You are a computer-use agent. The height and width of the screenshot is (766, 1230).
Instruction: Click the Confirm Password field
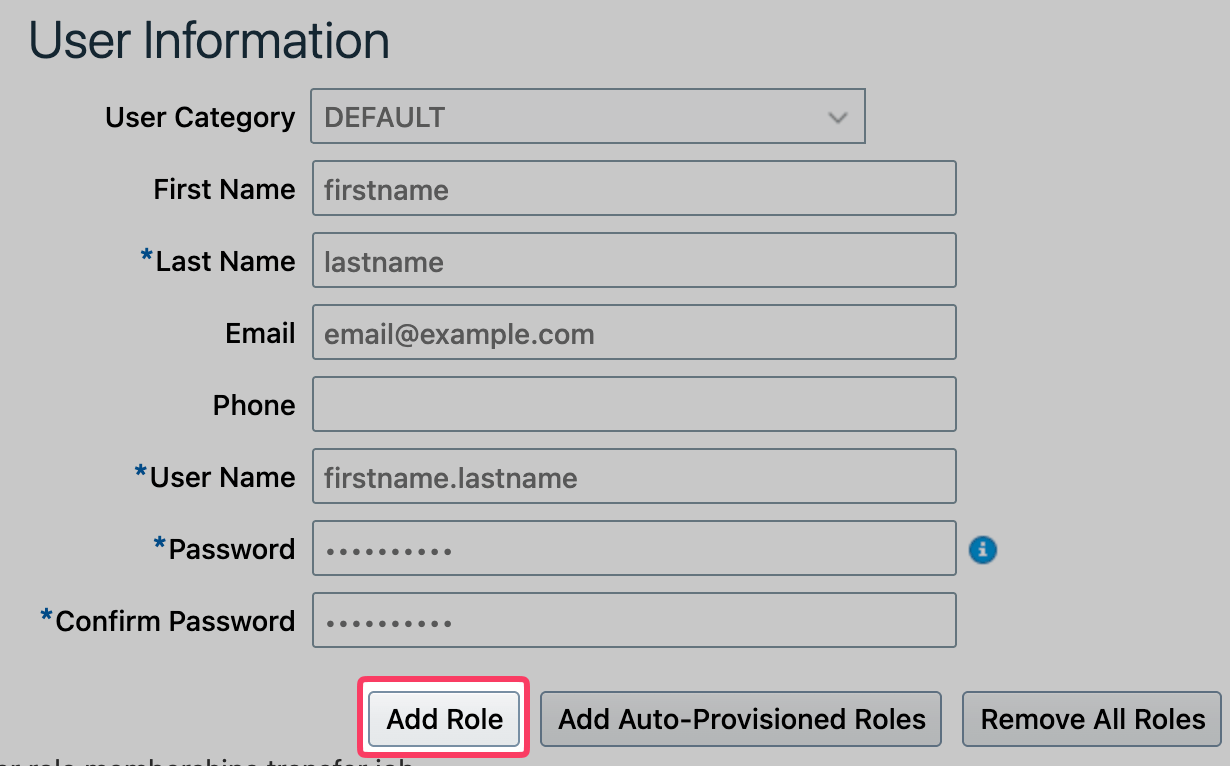point(634,620)
